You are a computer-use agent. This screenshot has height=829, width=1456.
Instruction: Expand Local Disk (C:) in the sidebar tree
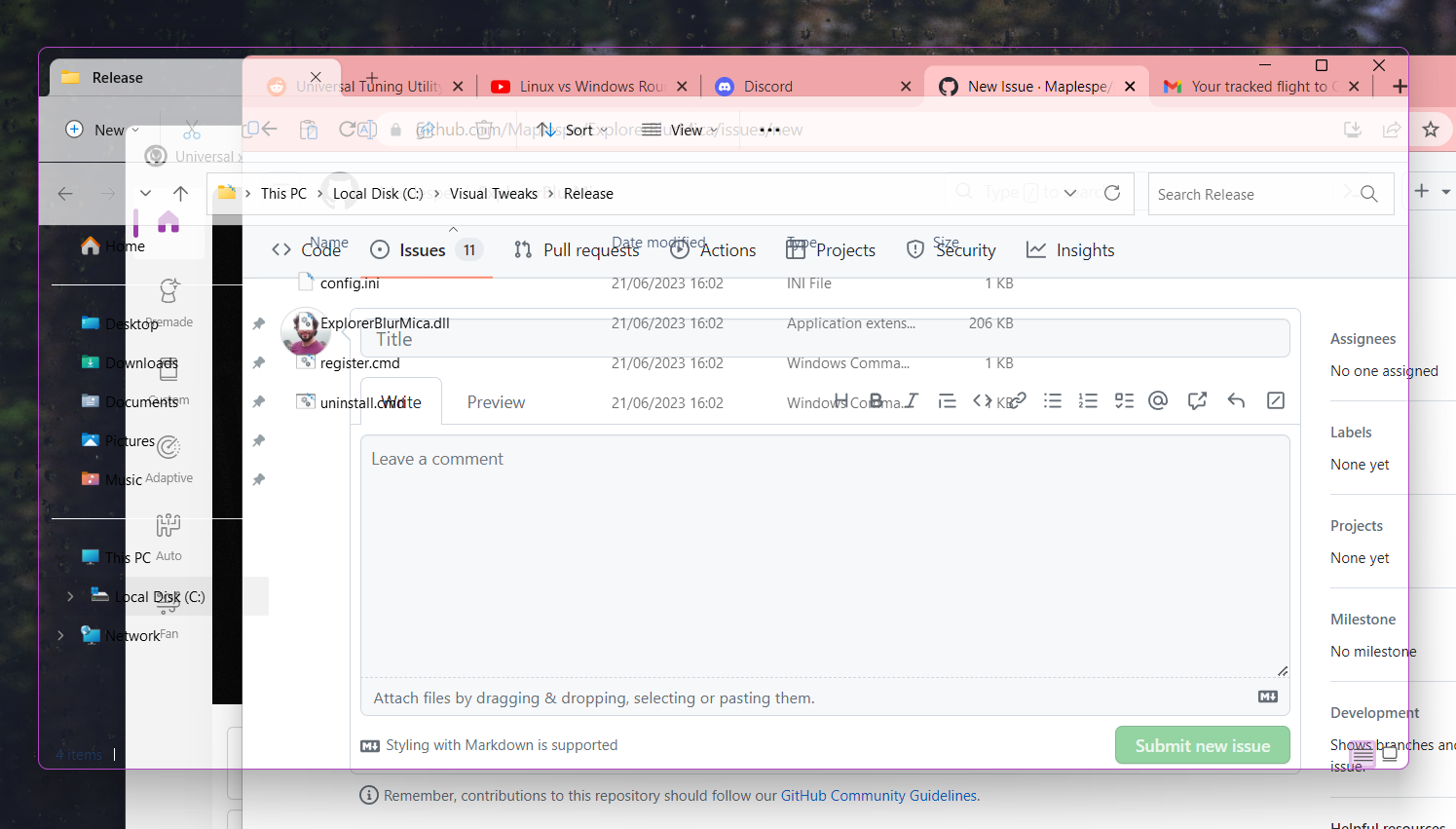(69, 596)
